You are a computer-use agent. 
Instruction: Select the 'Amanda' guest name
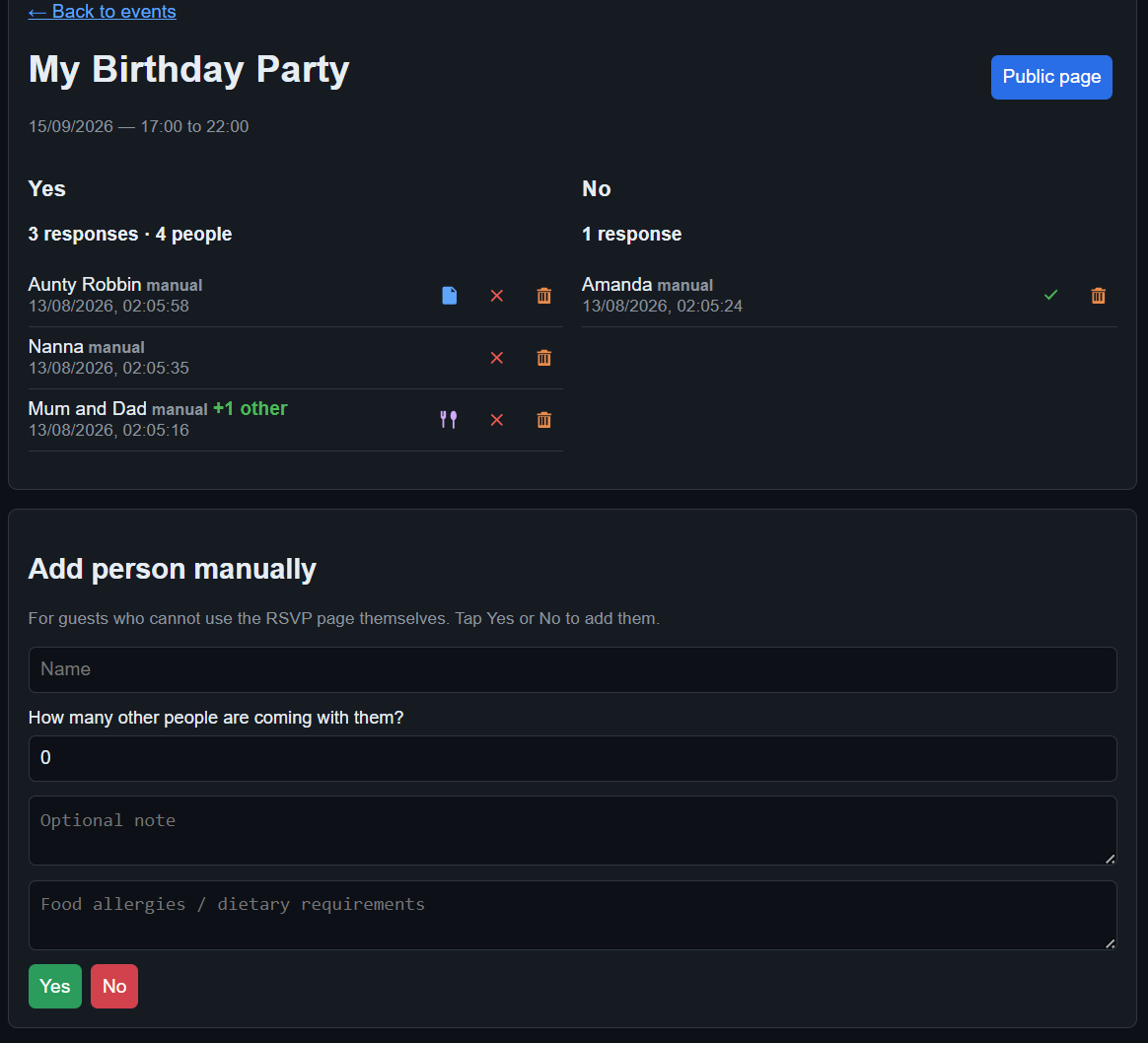616,284
